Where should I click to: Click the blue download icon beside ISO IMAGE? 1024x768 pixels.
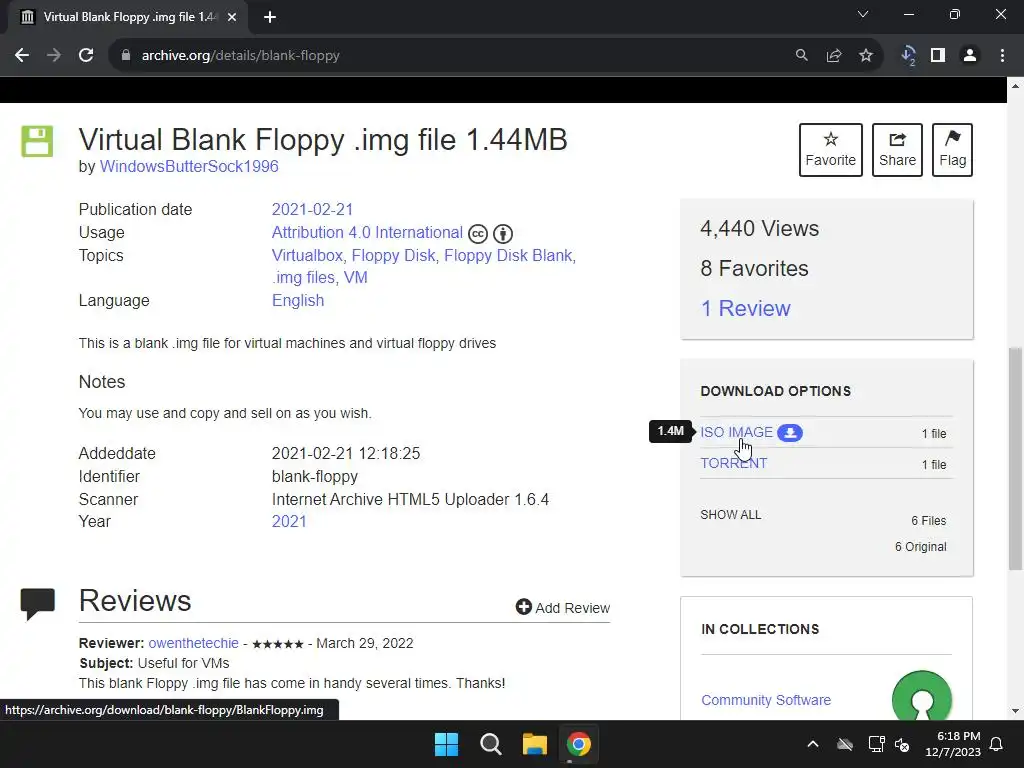(x=790, y=433)
